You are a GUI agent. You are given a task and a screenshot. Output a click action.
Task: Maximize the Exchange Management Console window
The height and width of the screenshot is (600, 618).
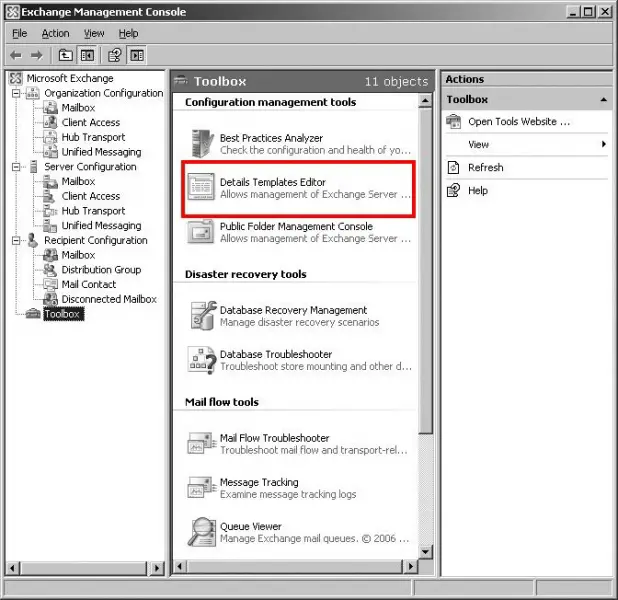point(588,12)
